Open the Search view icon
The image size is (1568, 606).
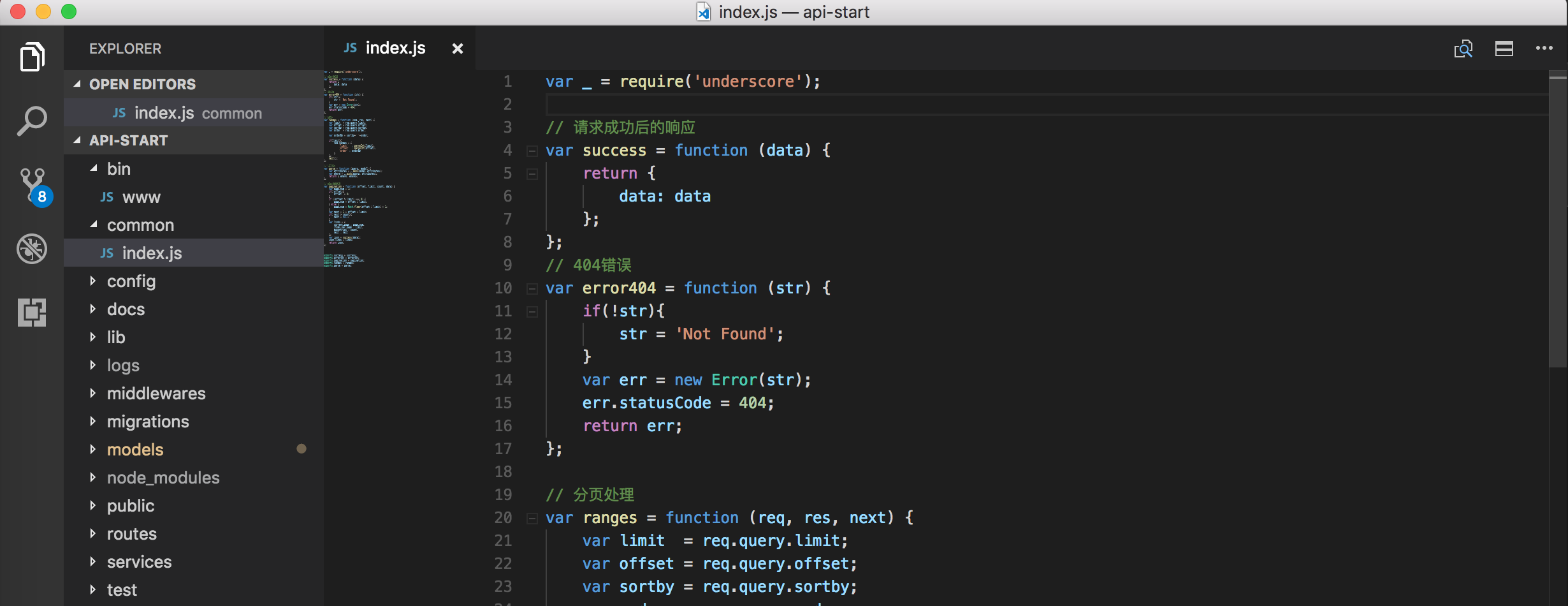(32, 121)
